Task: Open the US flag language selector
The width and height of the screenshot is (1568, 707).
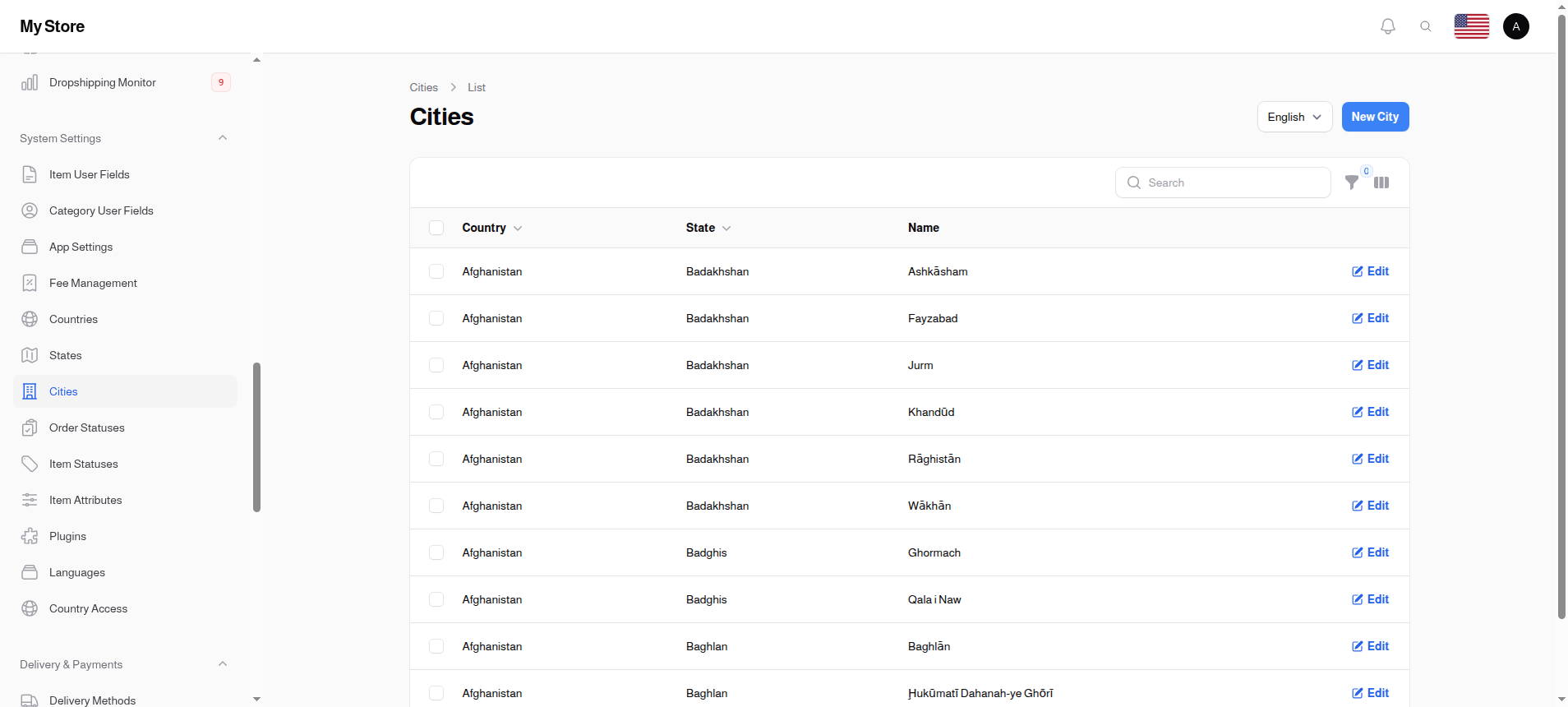Action: coord(1472,26)
